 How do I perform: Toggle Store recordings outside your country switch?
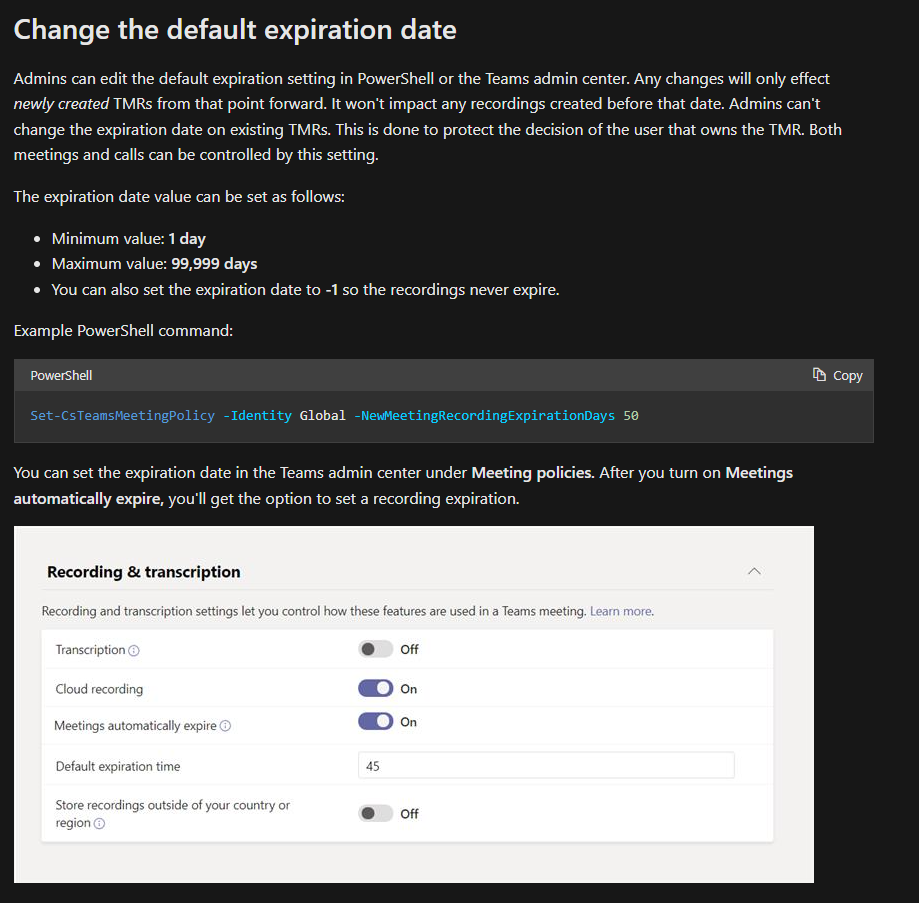pos(375,813)
